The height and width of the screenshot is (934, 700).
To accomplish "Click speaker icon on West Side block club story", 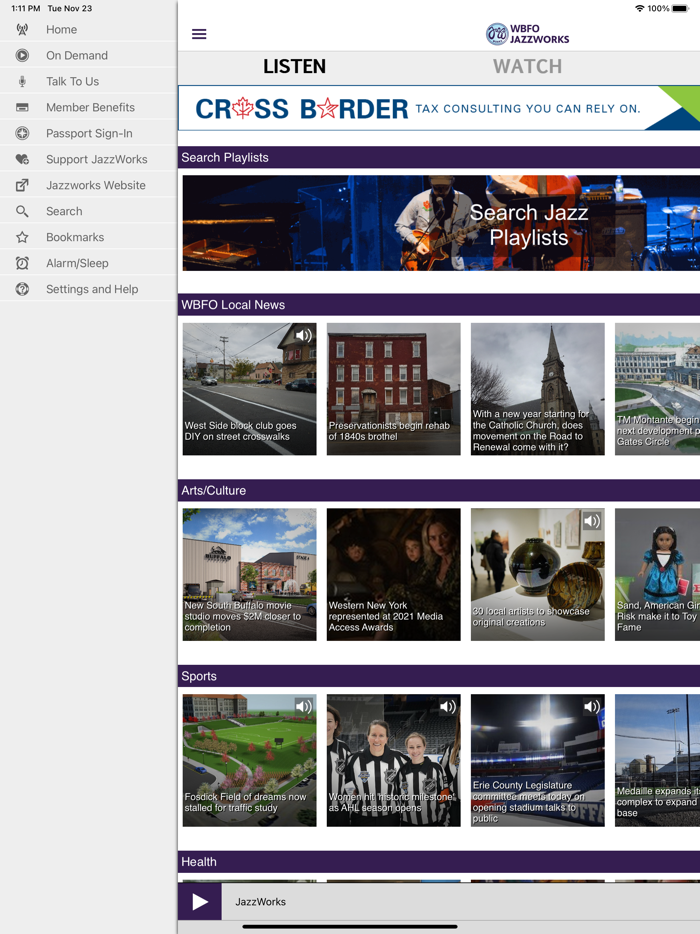I will coord(303,336).
